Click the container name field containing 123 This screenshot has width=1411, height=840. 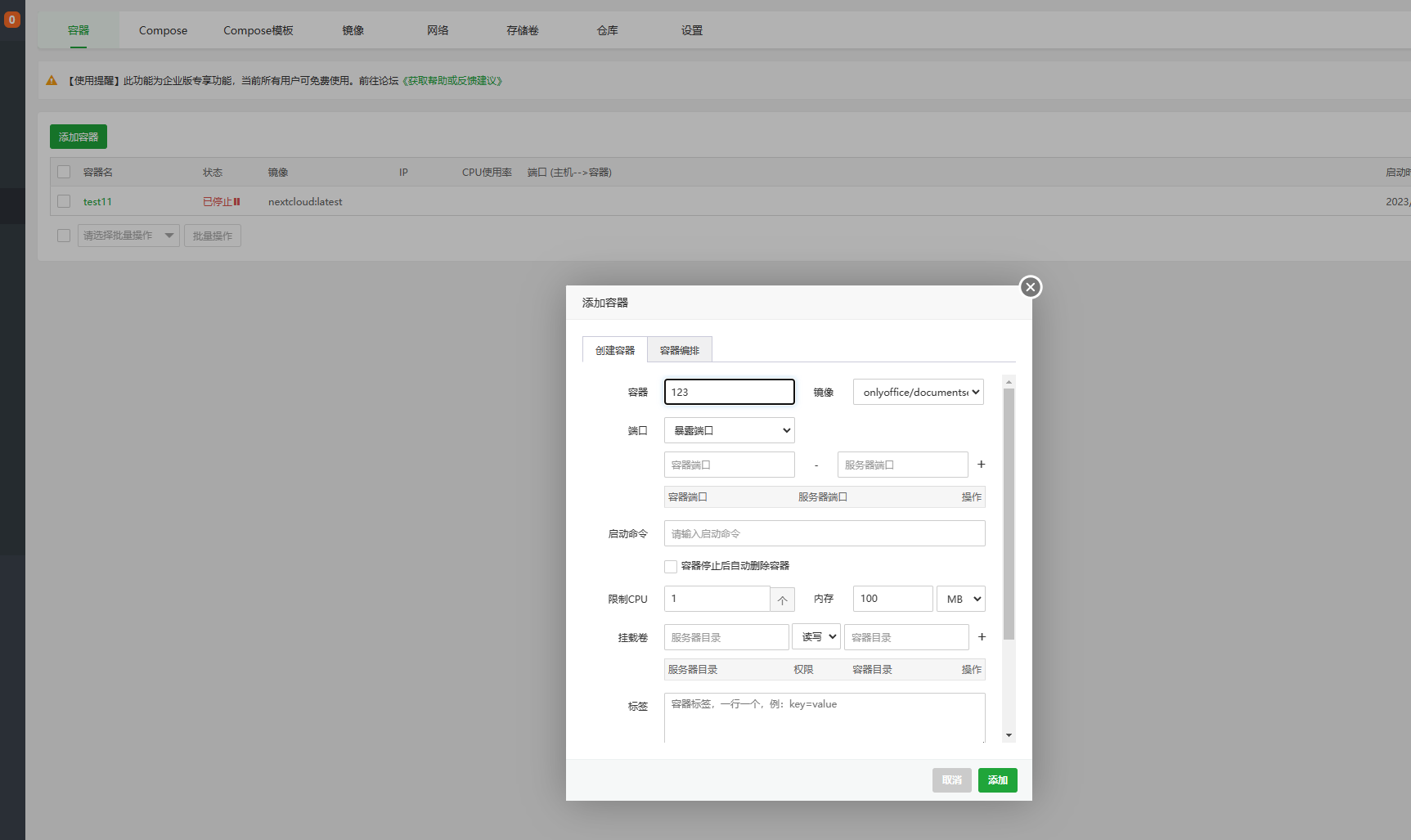click(x=730, y=392)
